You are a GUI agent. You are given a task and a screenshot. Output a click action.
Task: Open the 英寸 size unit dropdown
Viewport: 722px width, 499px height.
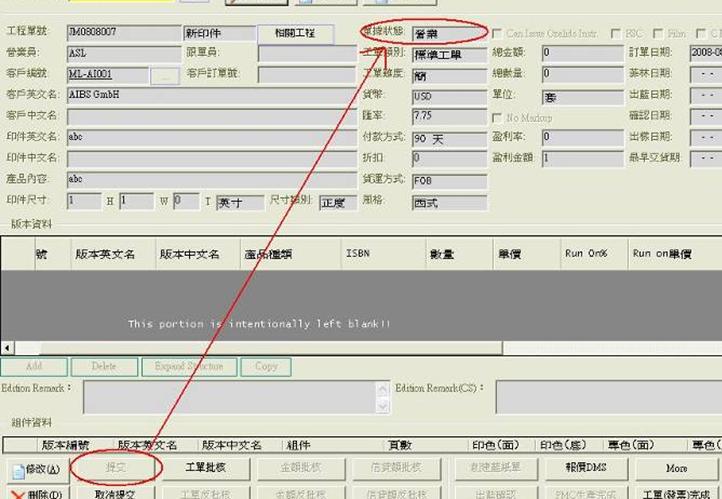point(240,202)
